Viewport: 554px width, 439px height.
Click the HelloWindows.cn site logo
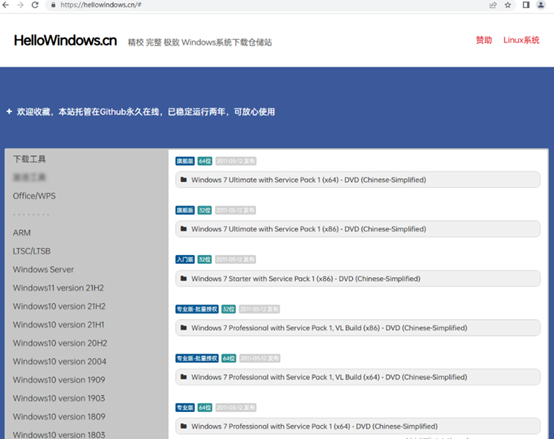(65, 41)
